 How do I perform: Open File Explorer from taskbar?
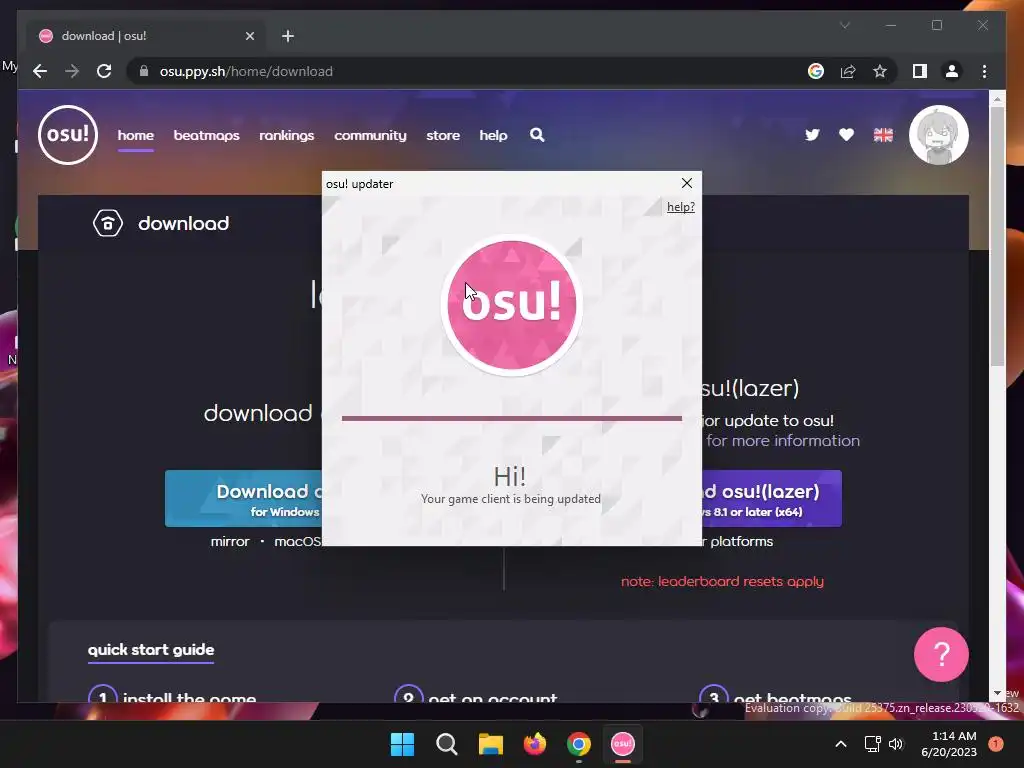tap(490, 744)
